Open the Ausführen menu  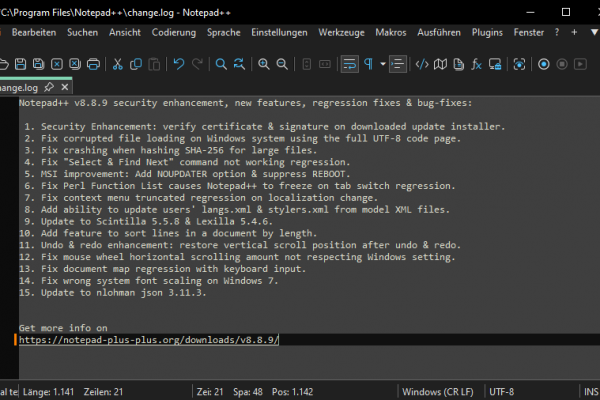(x=439, y=33)
